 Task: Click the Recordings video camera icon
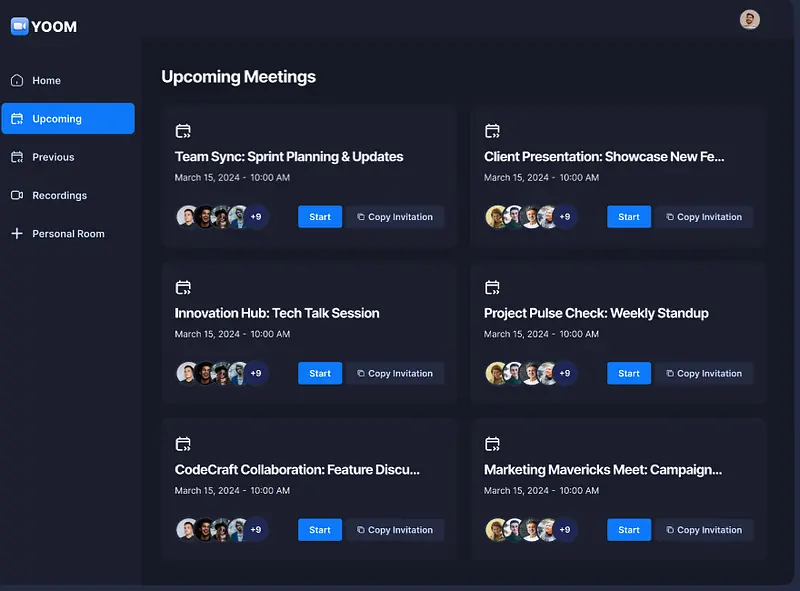(17, 195)
